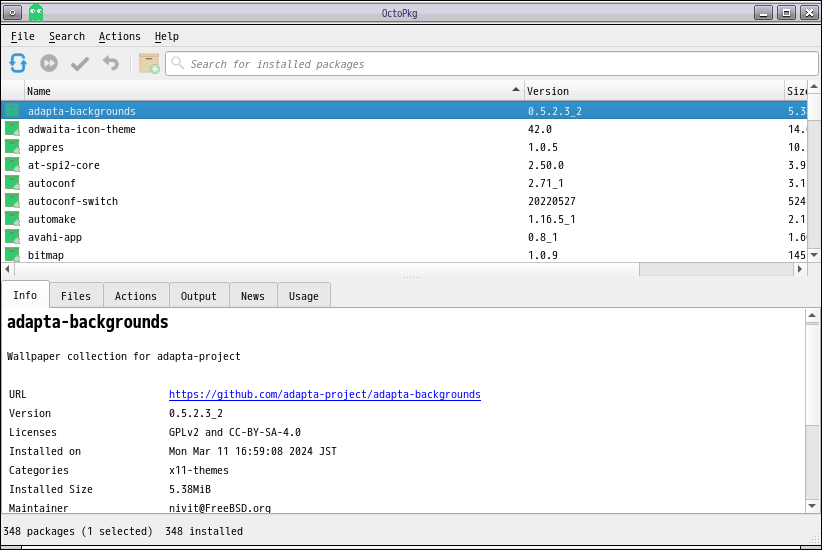This screenshot has width=822, height=550.
Task: Click the package icon beside adwaita-icon-theme
Action: click(13, 129)
